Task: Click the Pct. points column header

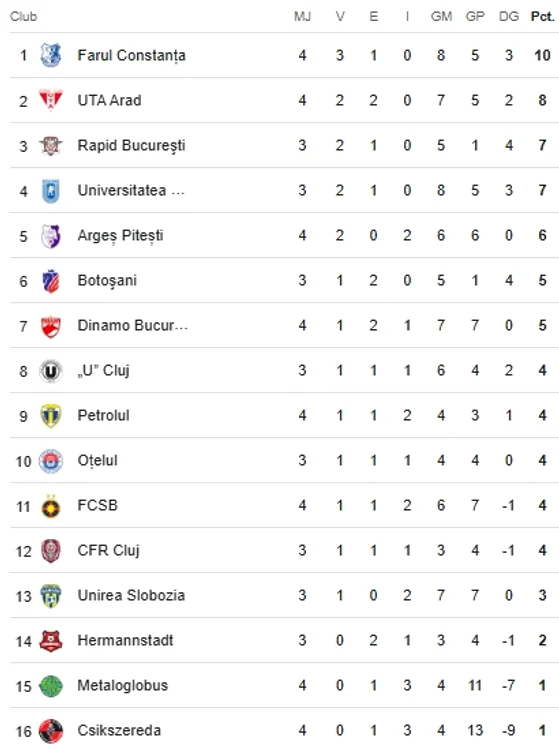Action: click(542, 16)
